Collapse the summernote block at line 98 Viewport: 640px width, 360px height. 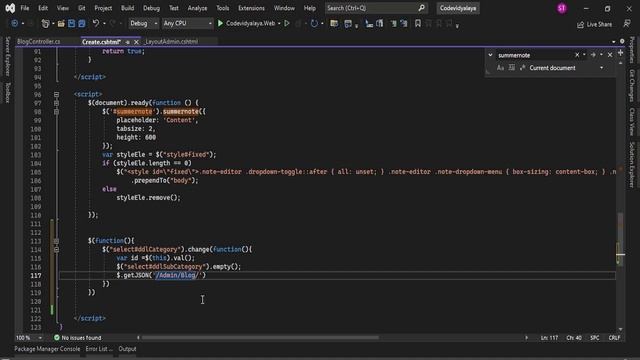[x=56, y=111]
